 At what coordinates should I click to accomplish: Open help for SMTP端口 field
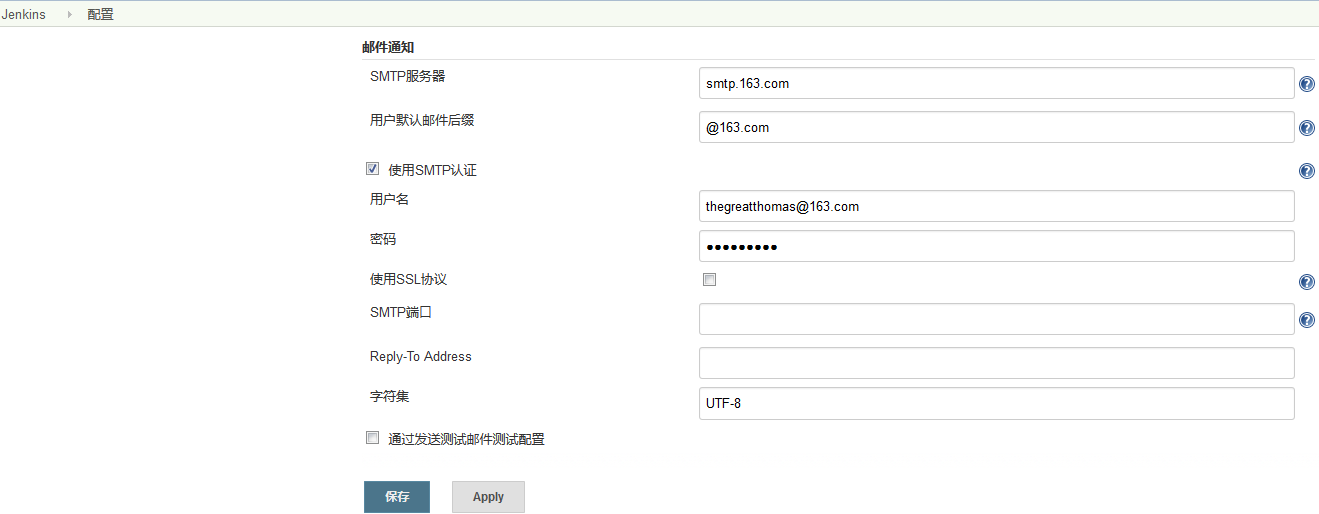click(1306, 320)
